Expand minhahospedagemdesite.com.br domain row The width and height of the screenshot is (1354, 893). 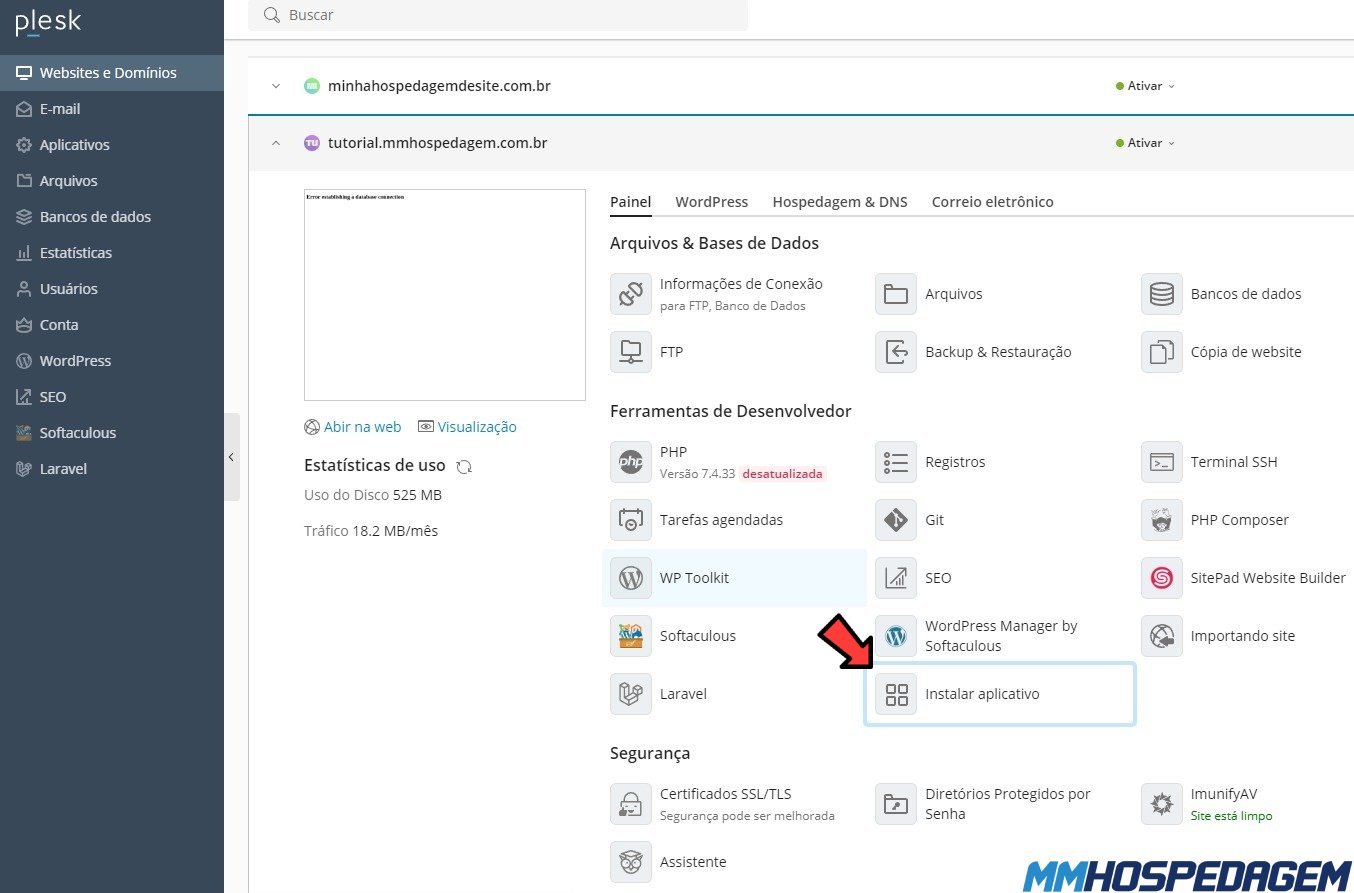pos(276,86)
